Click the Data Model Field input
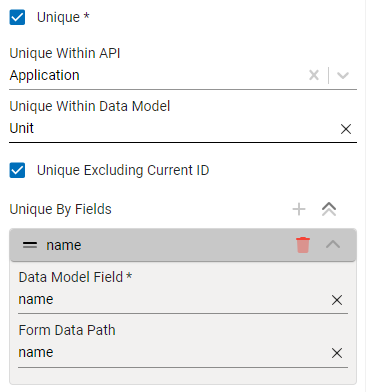 point(173,299)
